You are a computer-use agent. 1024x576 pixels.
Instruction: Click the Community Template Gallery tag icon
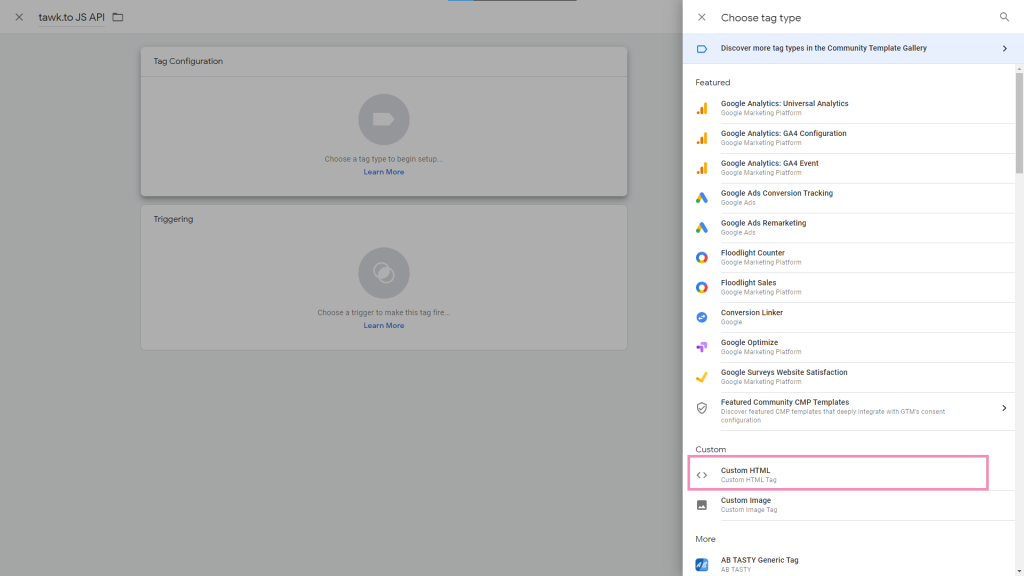pos(701,48)
